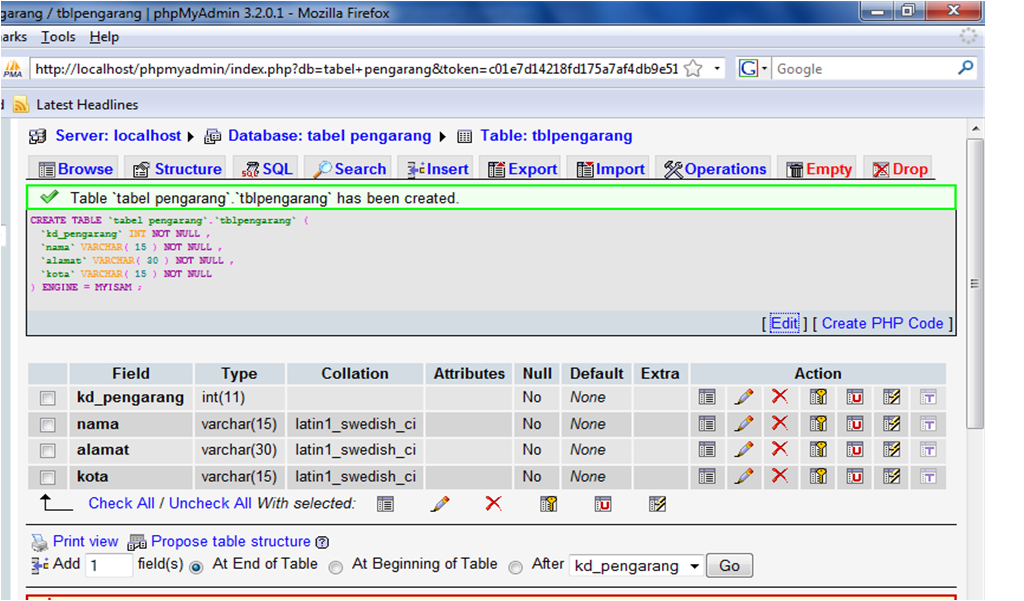Drop the nama field with red X
Image resolution: width=1024 pixels, height=601 pixels.
pyautogui.click(x=780, y=423)
